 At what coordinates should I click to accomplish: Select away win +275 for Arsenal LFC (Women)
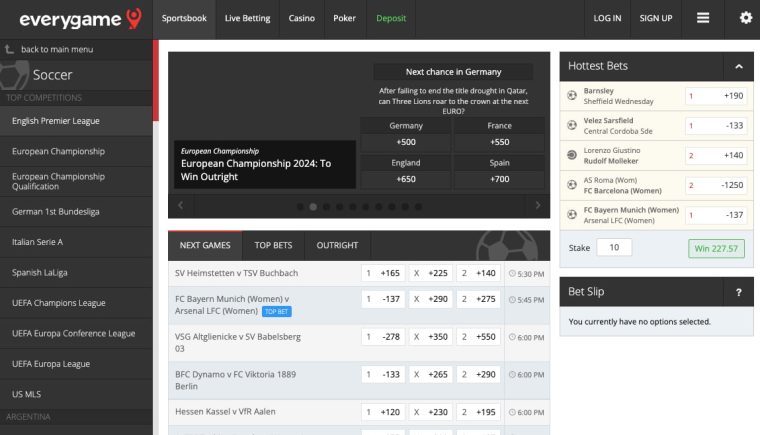tap(478, 299)
